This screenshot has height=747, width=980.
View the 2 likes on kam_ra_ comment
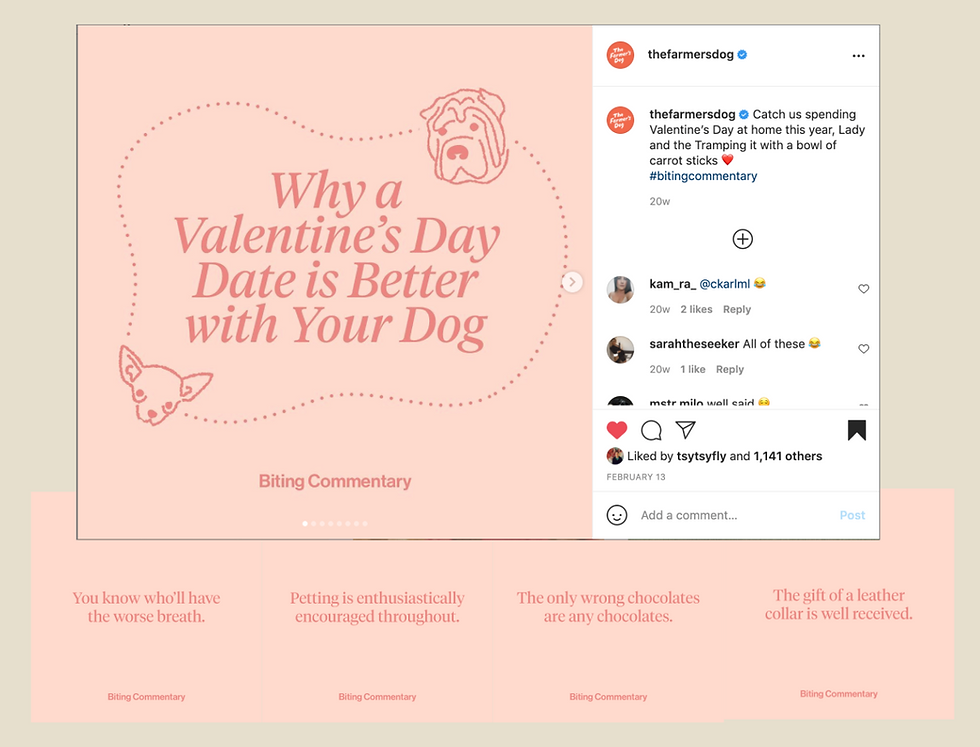(696, 309)
